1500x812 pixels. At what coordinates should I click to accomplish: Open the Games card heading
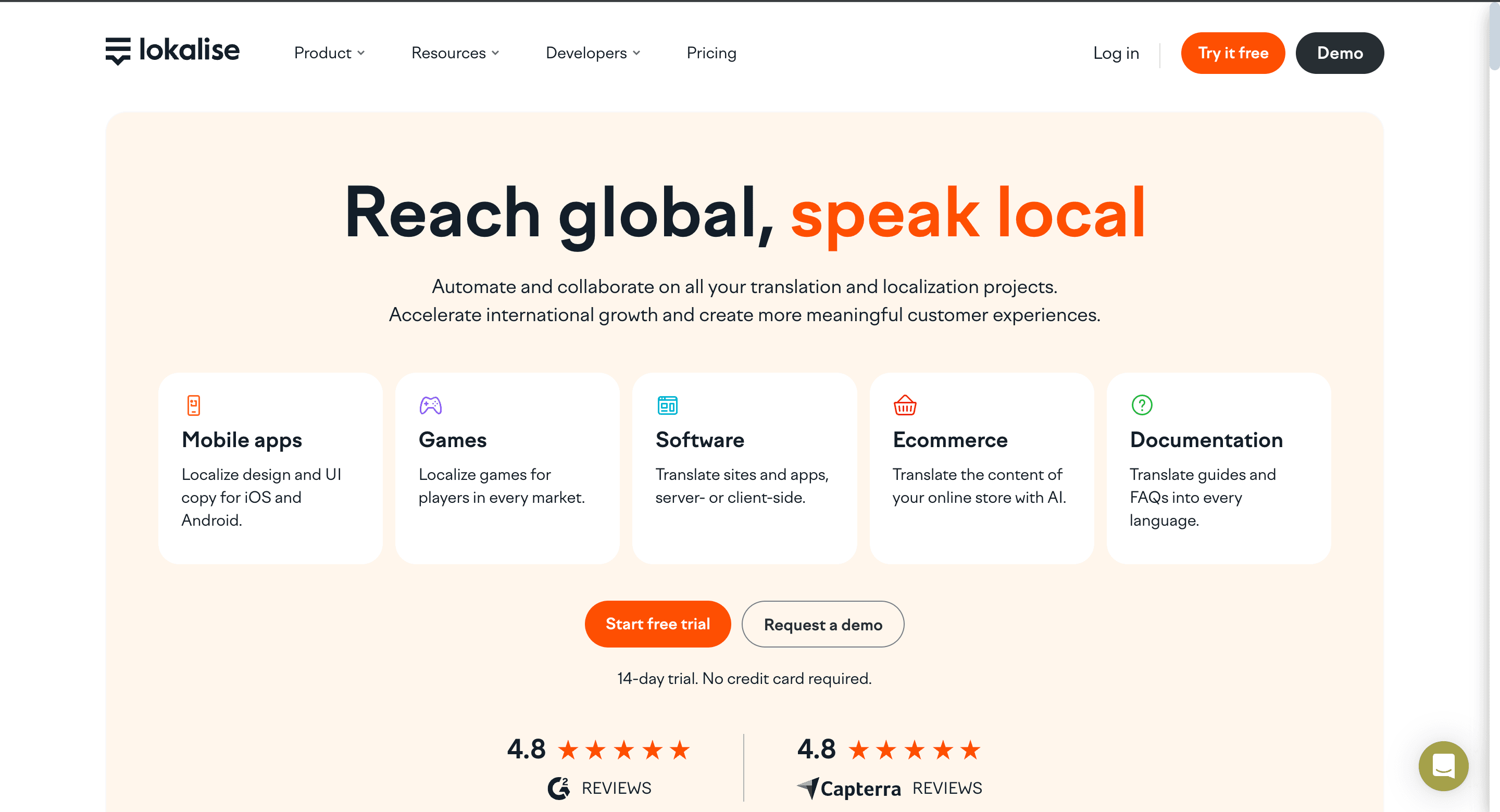click(x=453, y=440)
